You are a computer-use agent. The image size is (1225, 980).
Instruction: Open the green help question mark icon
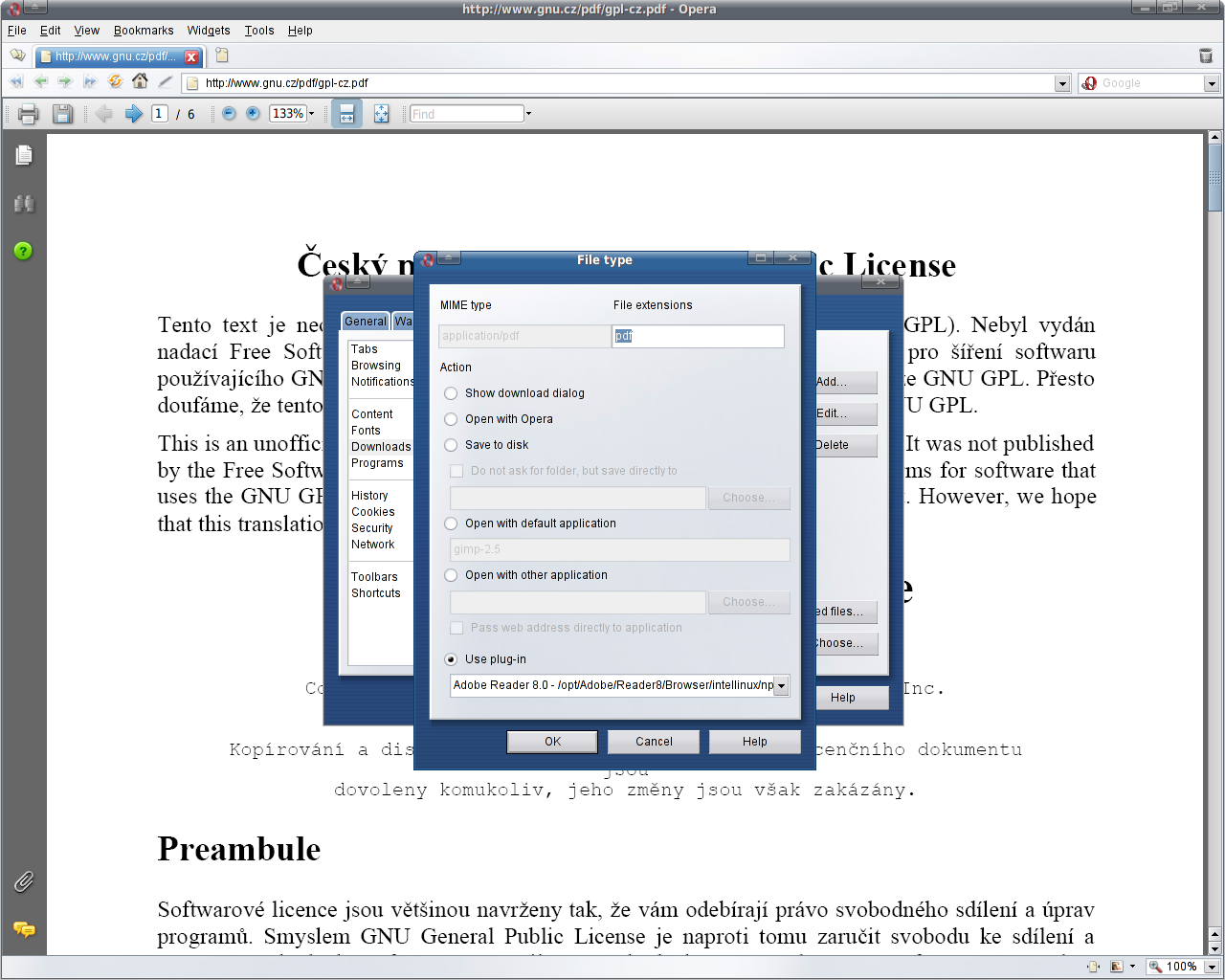coord(24,251)
